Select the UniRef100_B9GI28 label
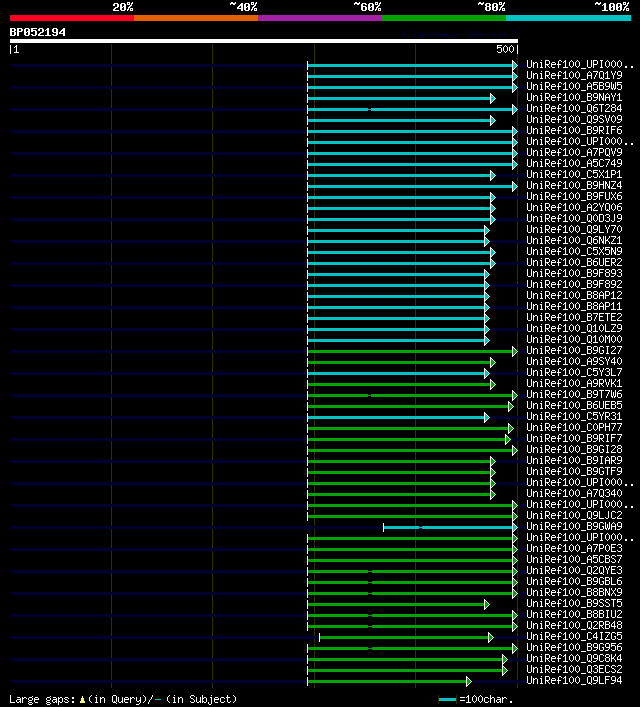 click(x=574, y=450)
